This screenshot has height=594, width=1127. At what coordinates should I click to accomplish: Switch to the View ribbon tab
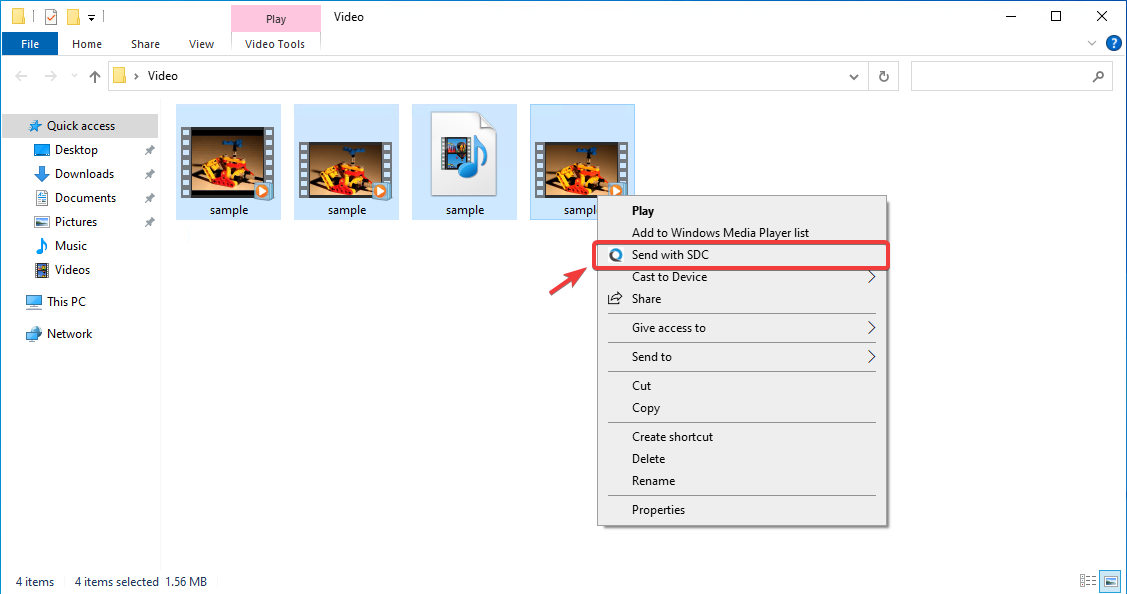(201, 43)
